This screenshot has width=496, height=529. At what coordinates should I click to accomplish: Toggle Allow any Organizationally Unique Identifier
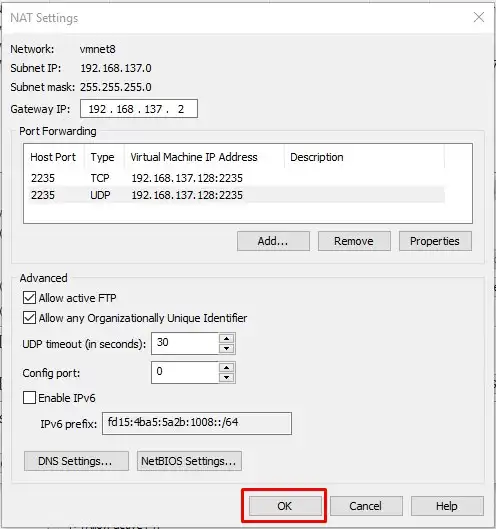(x=29, y=318)
